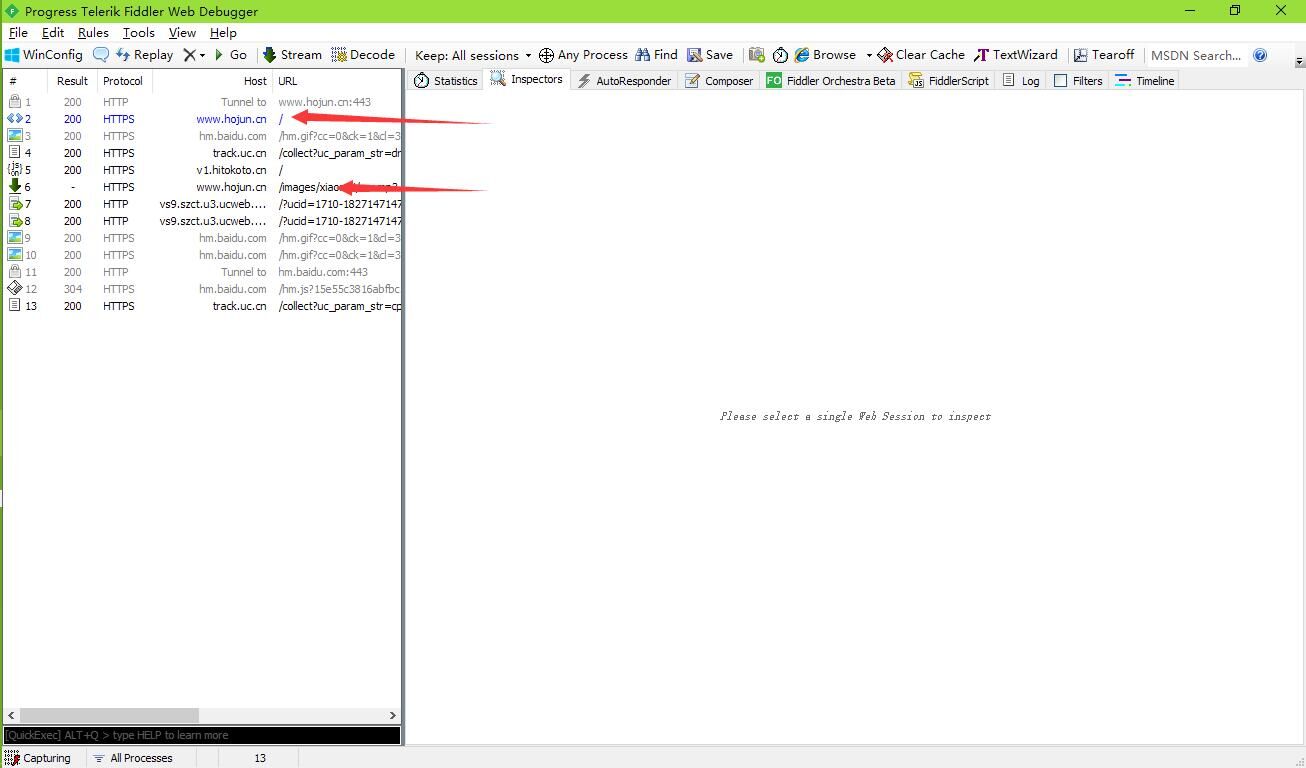Screen dimensions: 1306x768
Task: Switch to the Log tab
Action: click(x=1021, y=81)
